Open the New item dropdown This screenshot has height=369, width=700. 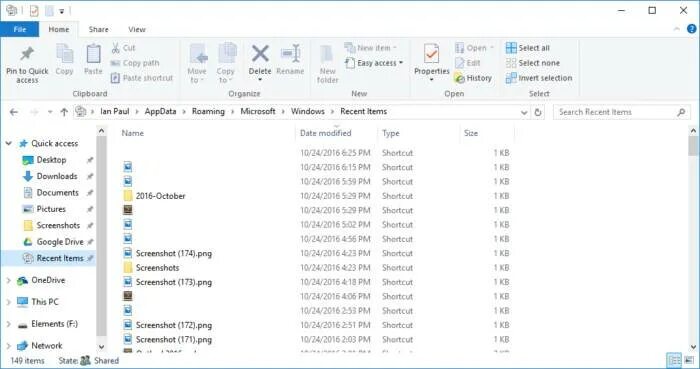click(371, 48)
